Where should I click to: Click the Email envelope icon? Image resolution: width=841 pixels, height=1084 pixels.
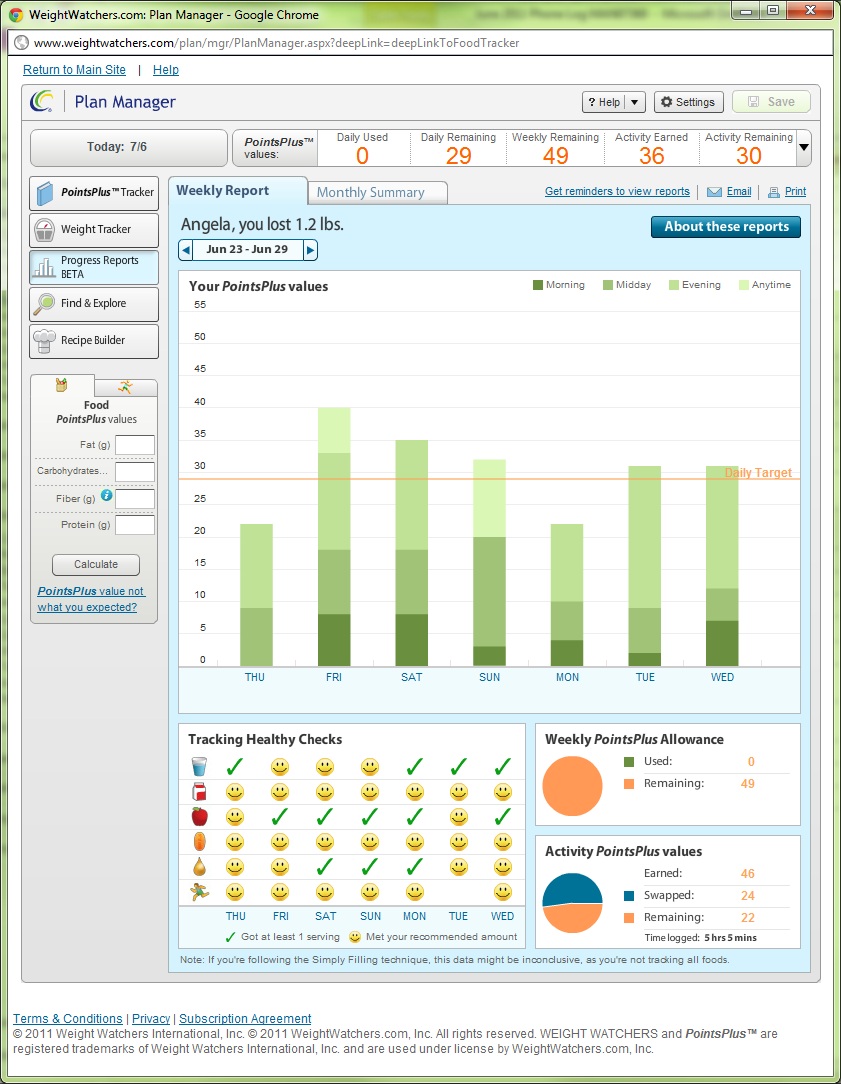pyautogui.click(x=714, y=192)
